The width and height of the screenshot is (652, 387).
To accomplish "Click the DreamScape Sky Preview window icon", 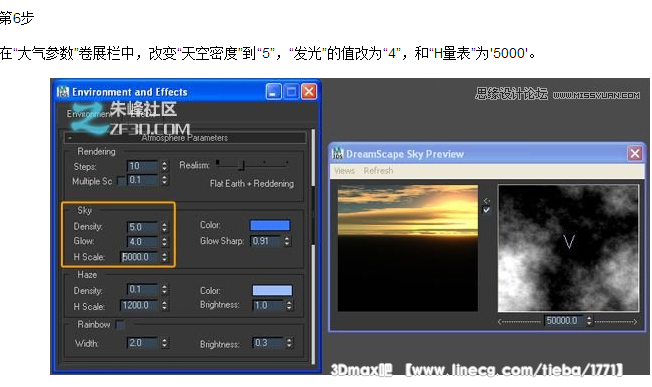I will (338, 153).
